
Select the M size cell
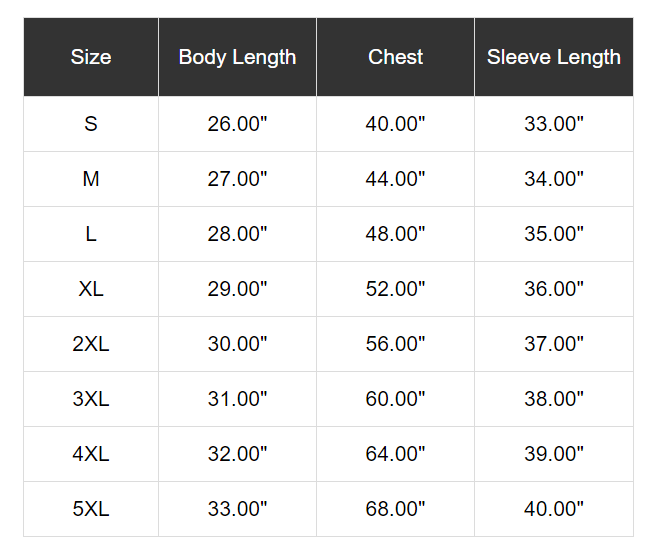pyautogui.click(x=91, y=179)
